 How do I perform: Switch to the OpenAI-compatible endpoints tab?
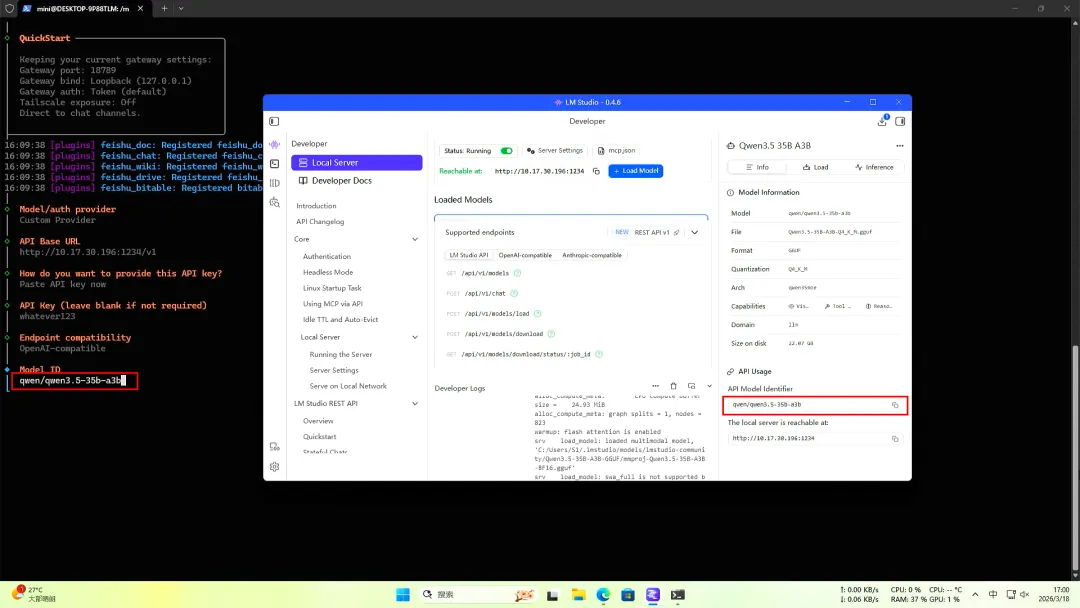point(525,255)
